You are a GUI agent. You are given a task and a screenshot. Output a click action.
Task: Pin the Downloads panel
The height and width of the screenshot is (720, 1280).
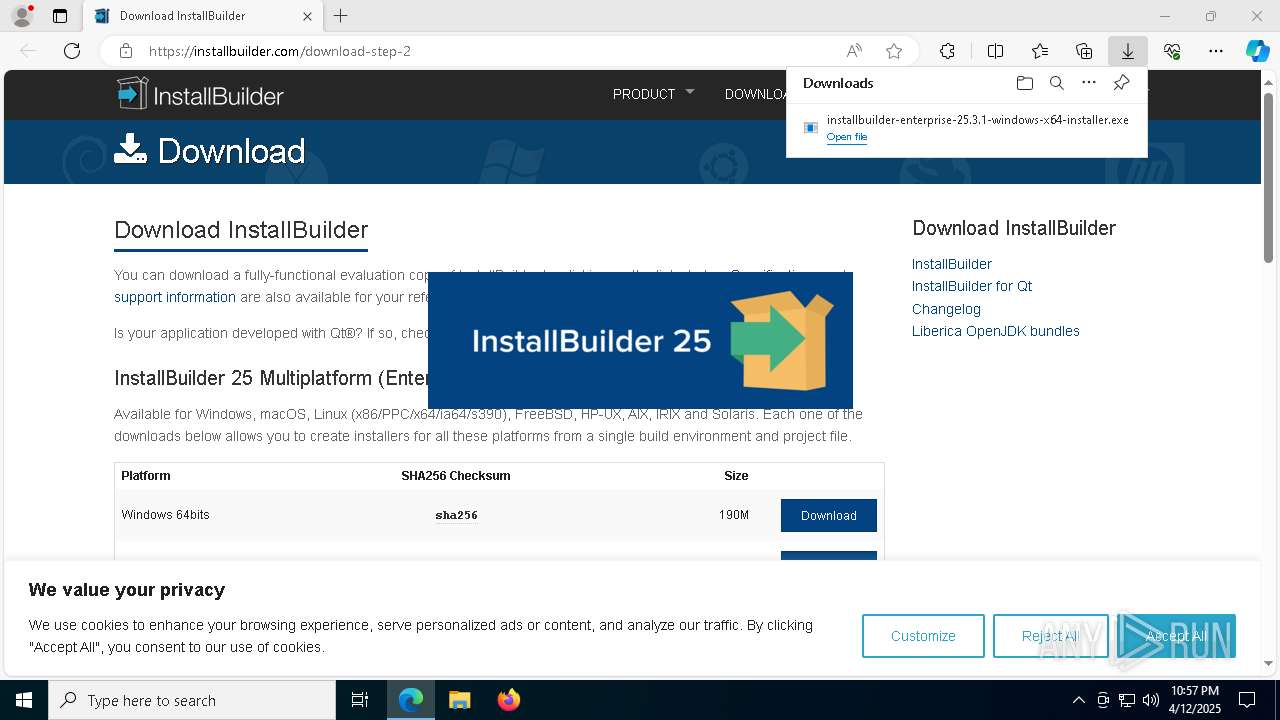click(1121, 83)
